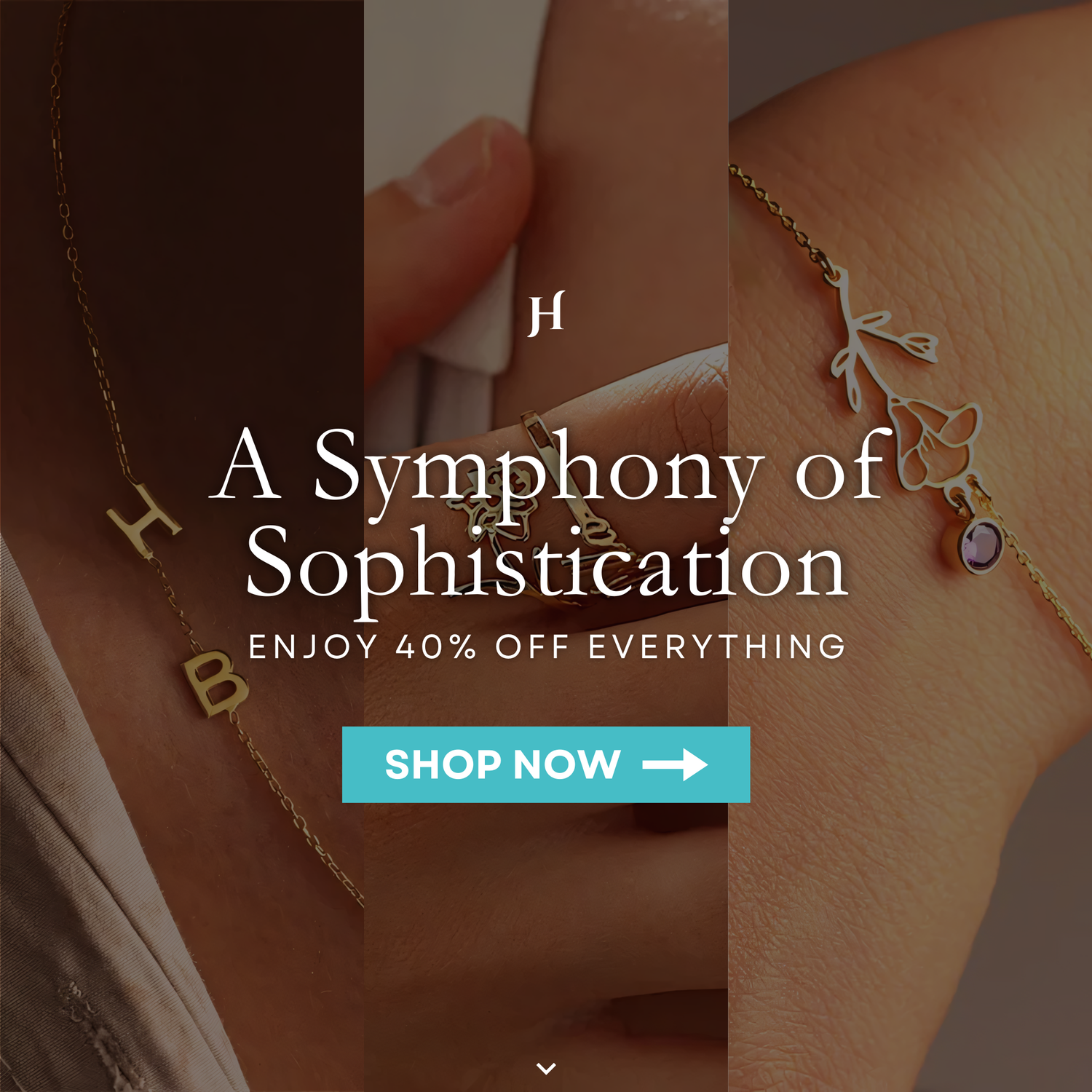Click the purple gemstone charm
Image resolution: width=1092 pixels, height=1092 pixels.
tap(981, 546)
